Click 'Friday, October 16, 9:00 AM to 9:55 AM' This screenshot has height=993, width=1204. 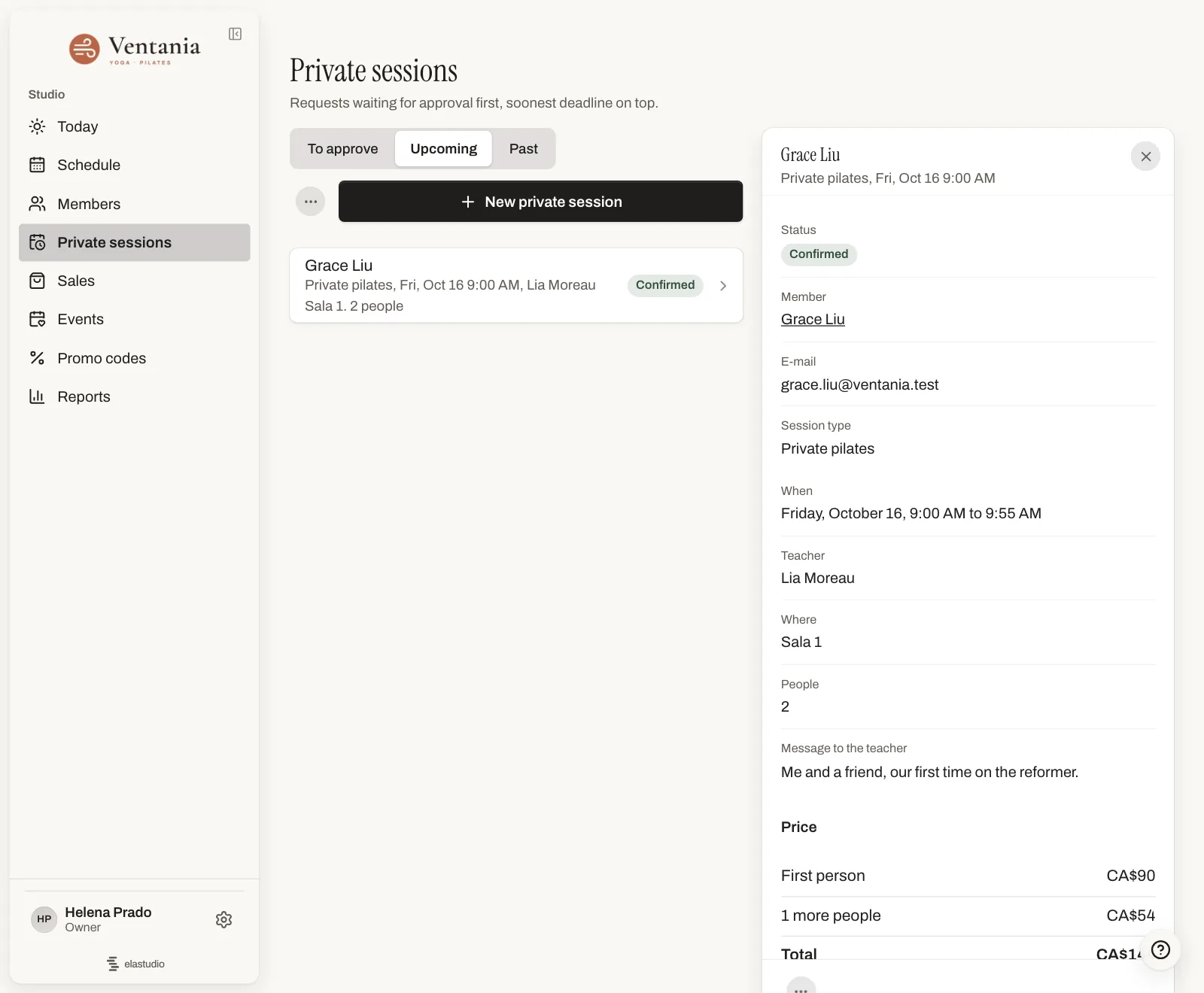tap(911, 513)
